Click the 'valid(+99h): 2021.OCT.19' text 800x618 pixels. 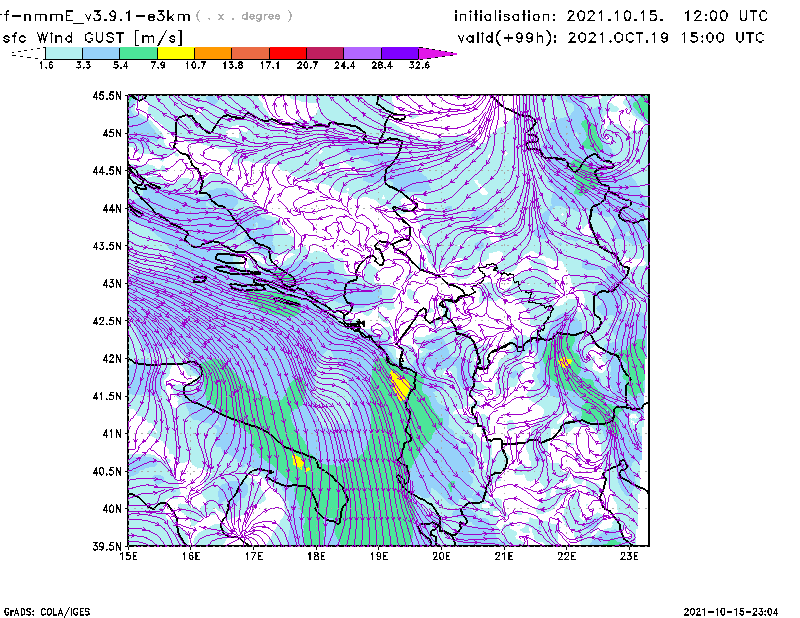click(563, 38)
